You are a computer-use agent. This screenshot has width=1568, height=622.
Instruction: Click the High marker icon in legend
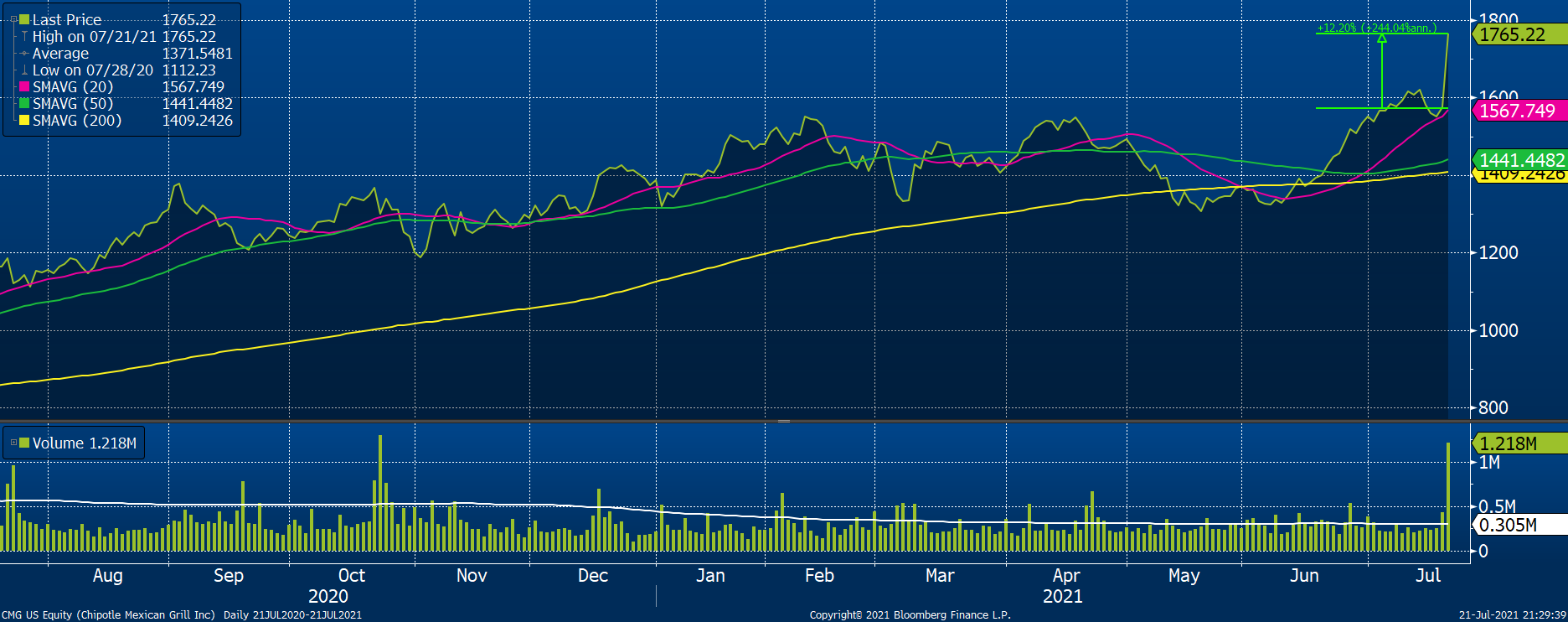(24, 36)
